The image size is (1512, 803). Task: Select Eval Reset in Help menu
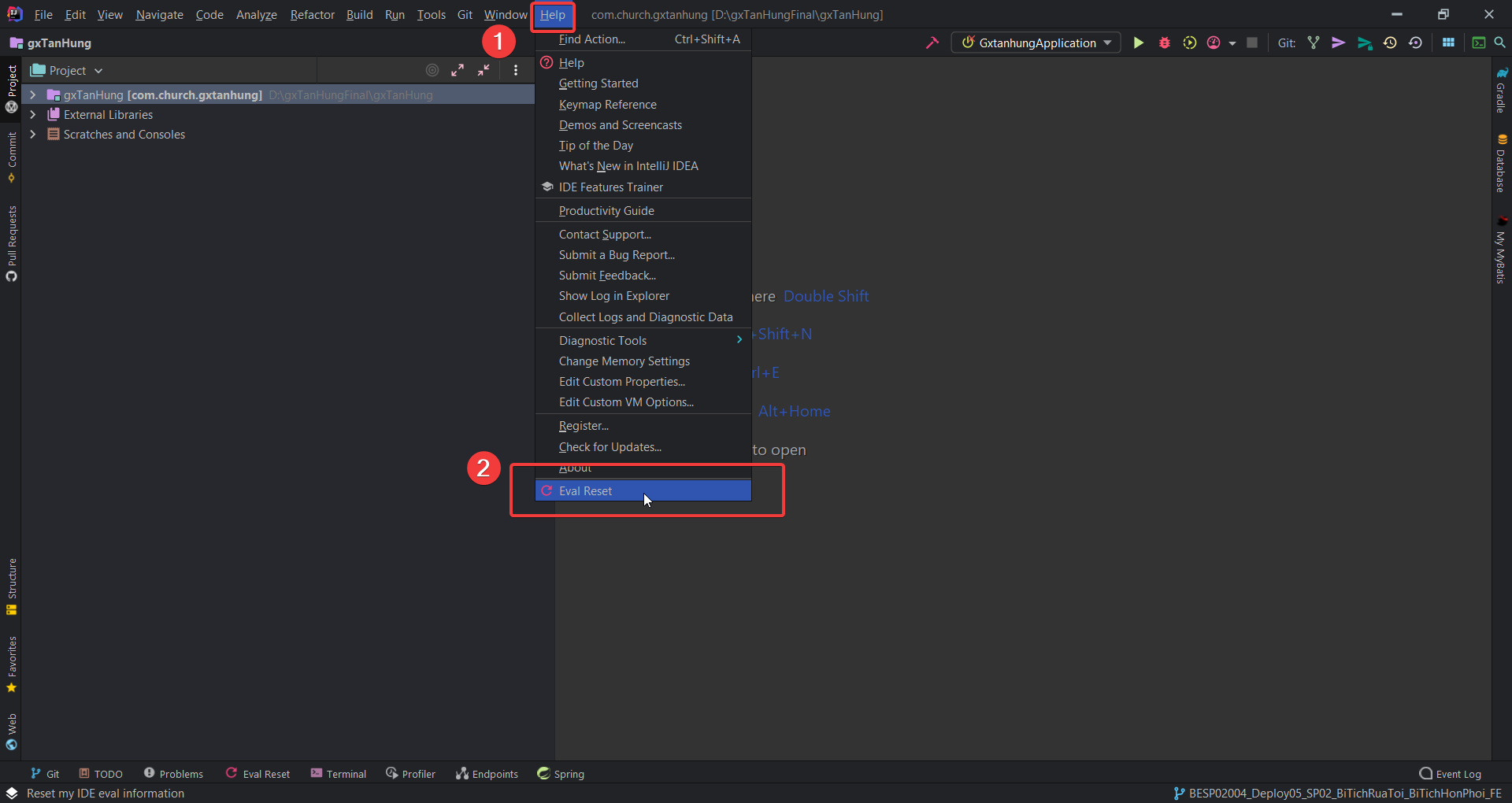(643, 491)
